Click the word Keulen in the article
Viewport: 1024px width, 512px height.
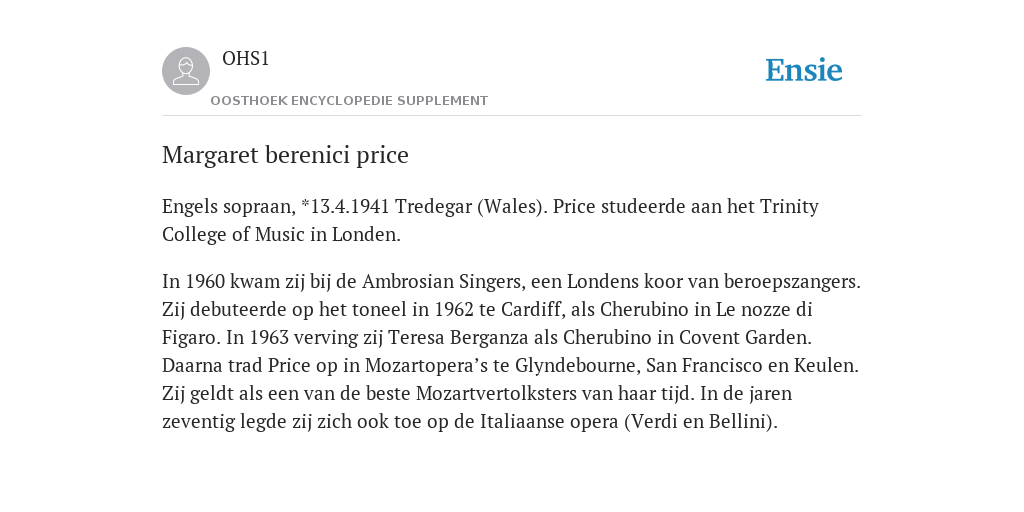[824, 366]
